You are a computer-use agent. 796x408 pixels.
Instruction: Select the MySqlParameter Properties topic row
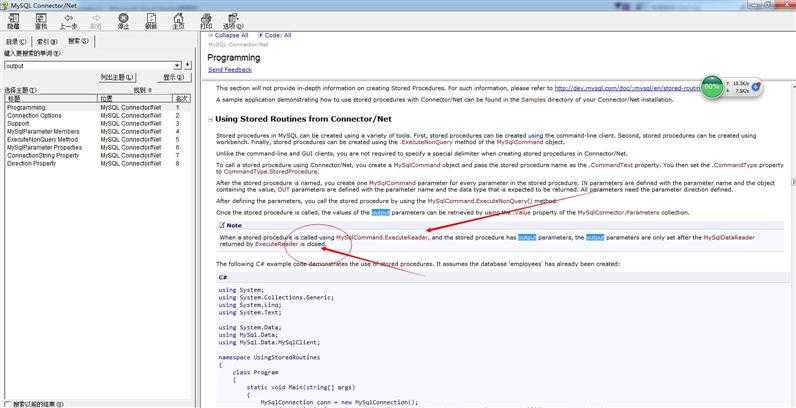(97, 147)
